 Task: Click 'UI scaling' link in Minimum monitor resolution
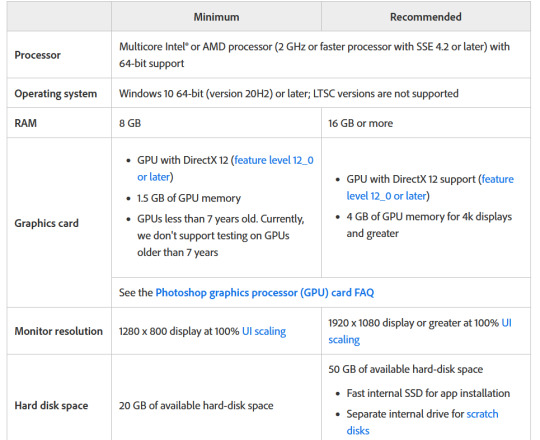click(x=264, y=331)
